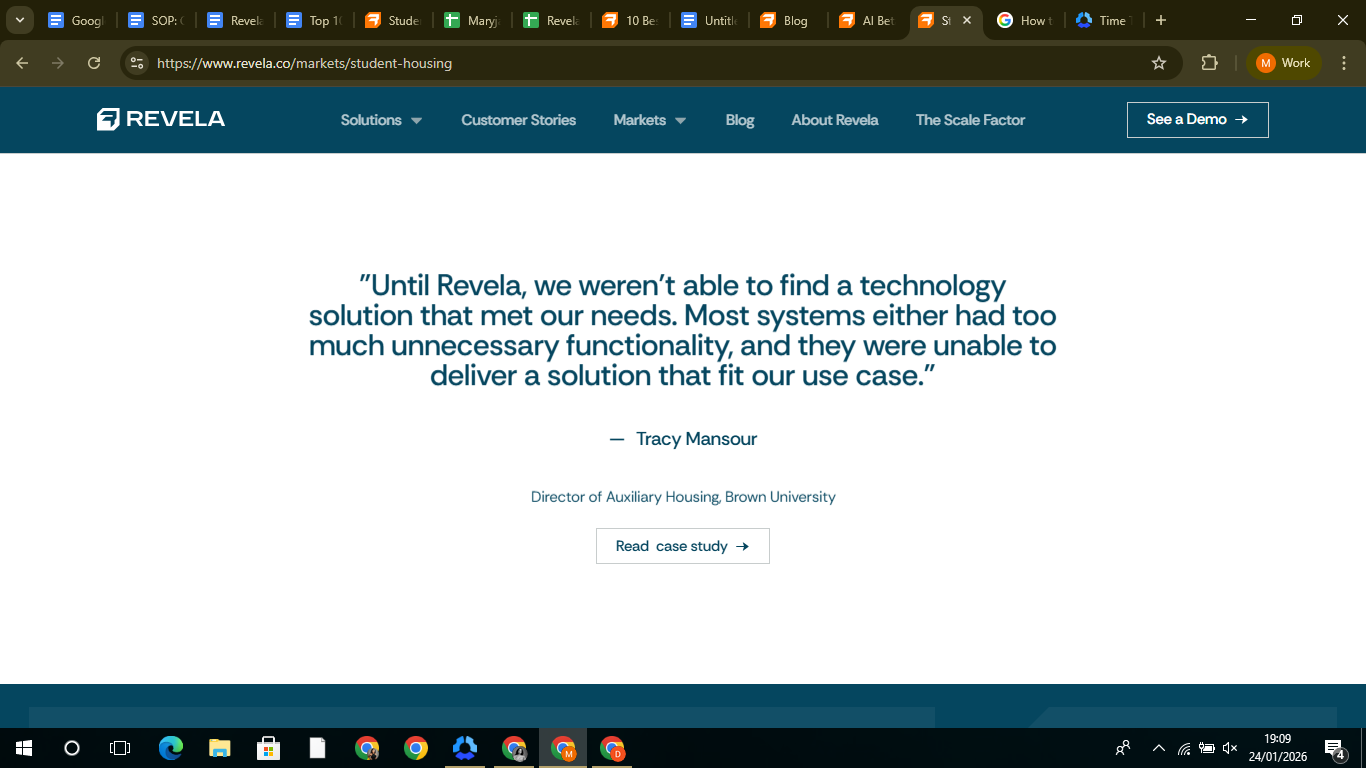
Task: Switch to the Googl Docs tab
Action: pos(77,20)
